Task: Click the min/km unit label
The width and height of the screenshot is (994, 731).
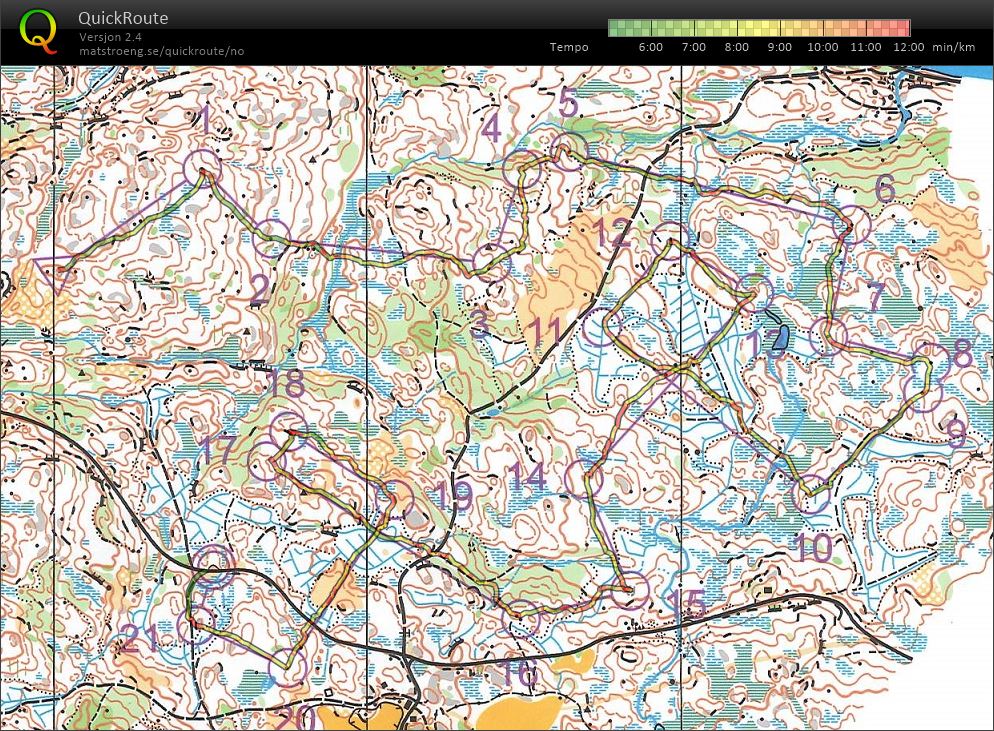Action: [x=953, y=47]
